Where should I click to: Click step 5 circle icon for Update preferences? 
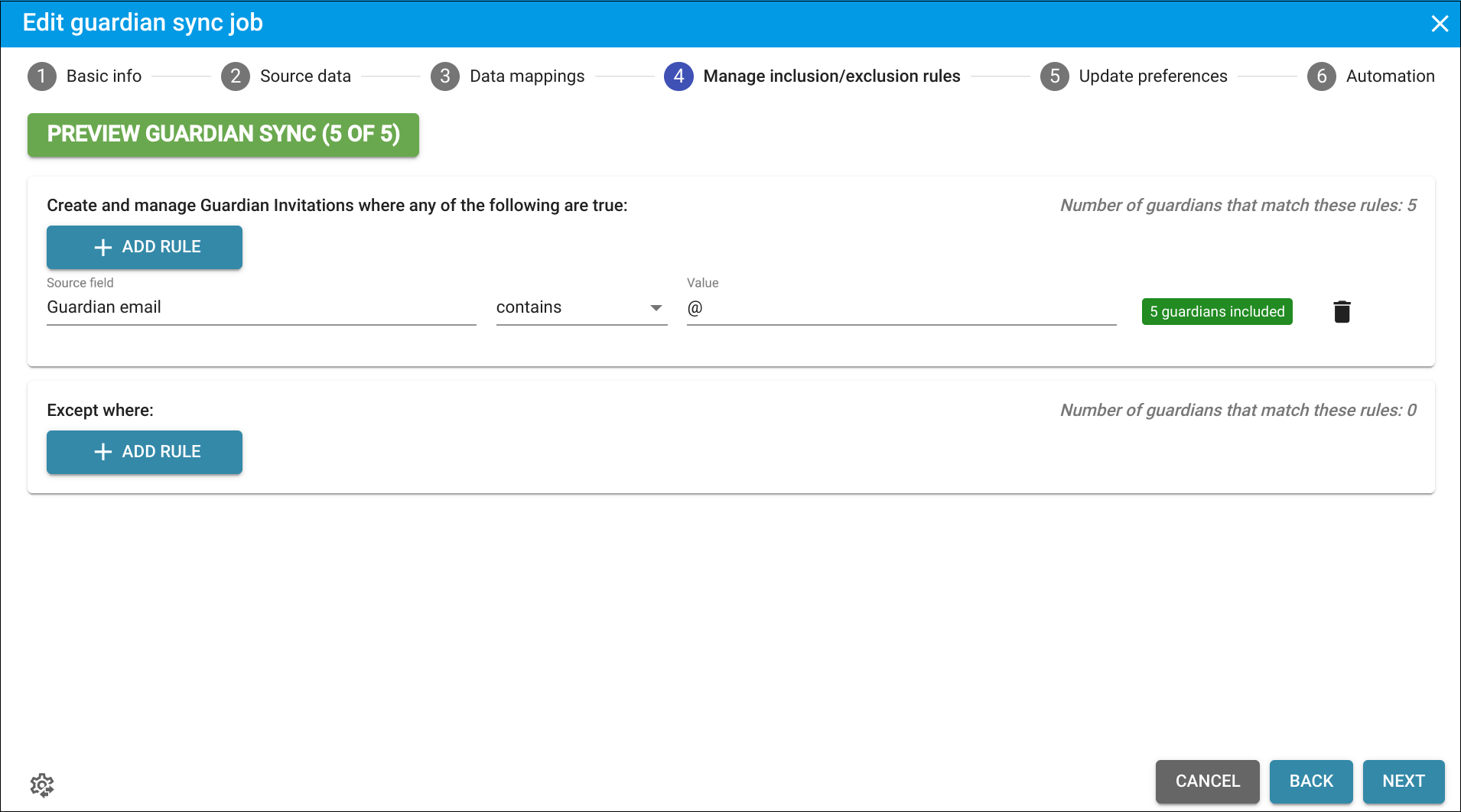click(x=1055, y=76)
